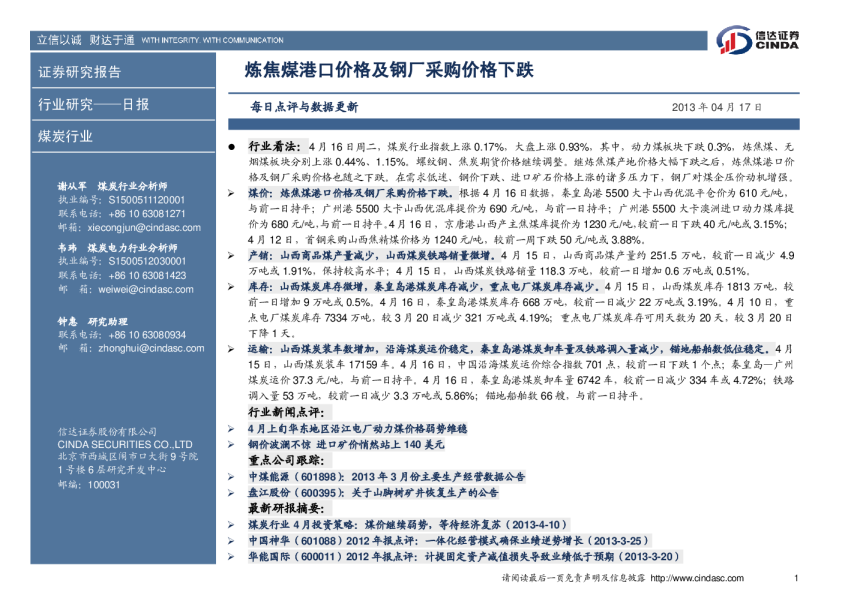Click the CINDA red logo emblem
The width and height of the screenshot is (842, 595).
737,41
